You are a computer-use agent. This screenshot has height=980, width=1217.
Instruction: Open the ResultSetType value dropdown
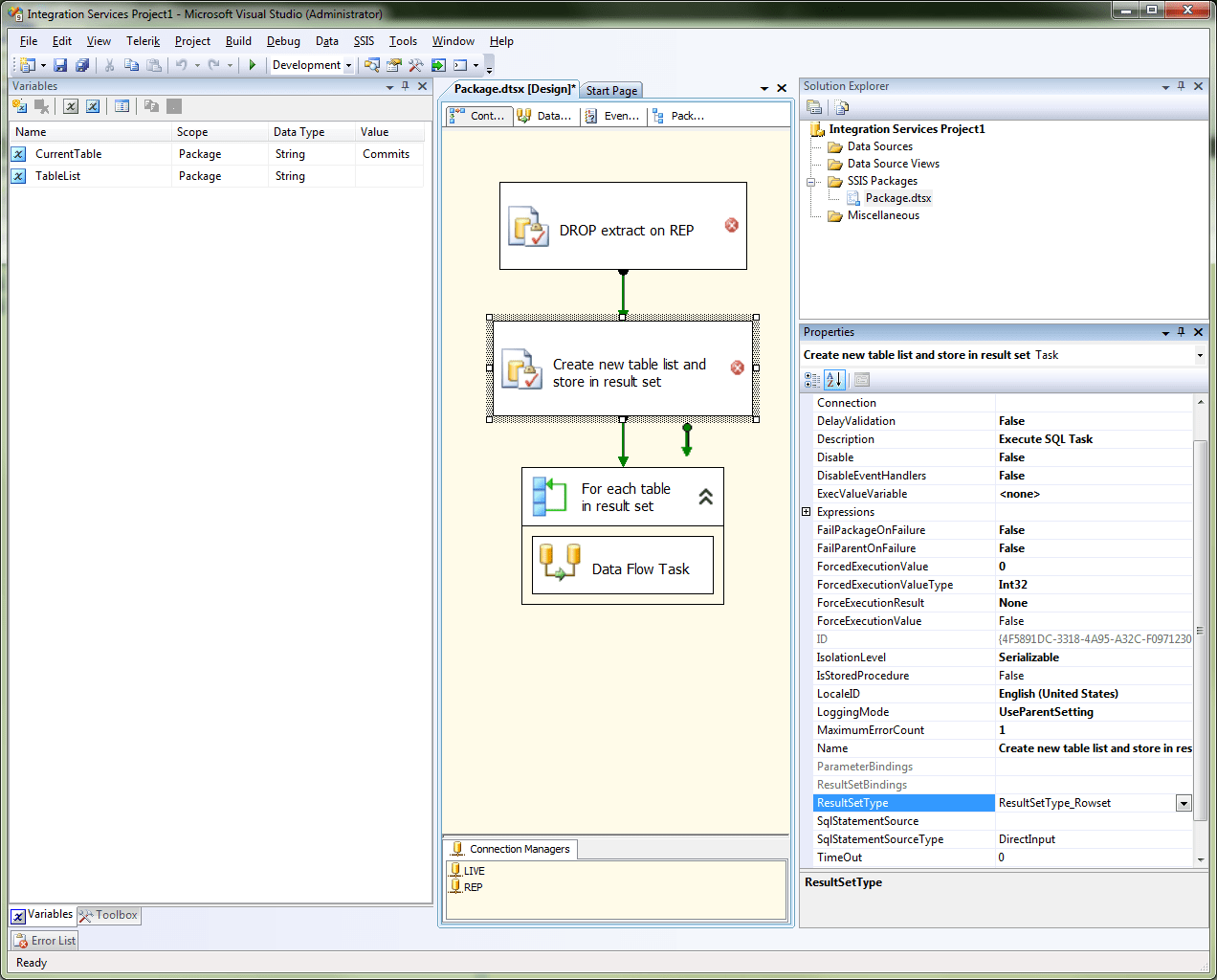click(x=1184, y=803)
